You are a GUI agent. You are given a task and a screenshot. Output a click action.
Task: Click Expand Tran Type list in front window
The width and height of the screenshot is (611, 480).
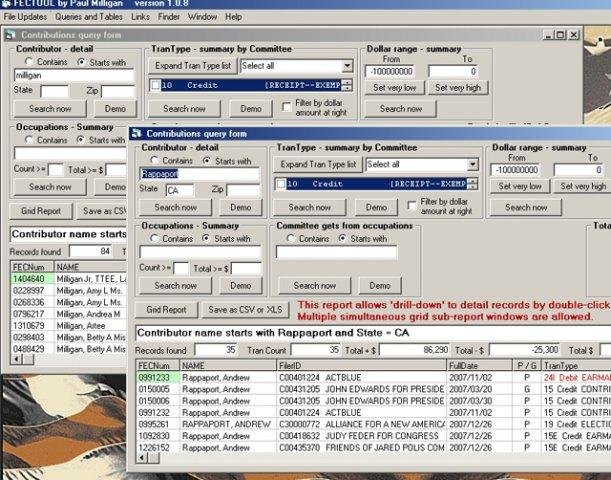click(x=318, y=164)
